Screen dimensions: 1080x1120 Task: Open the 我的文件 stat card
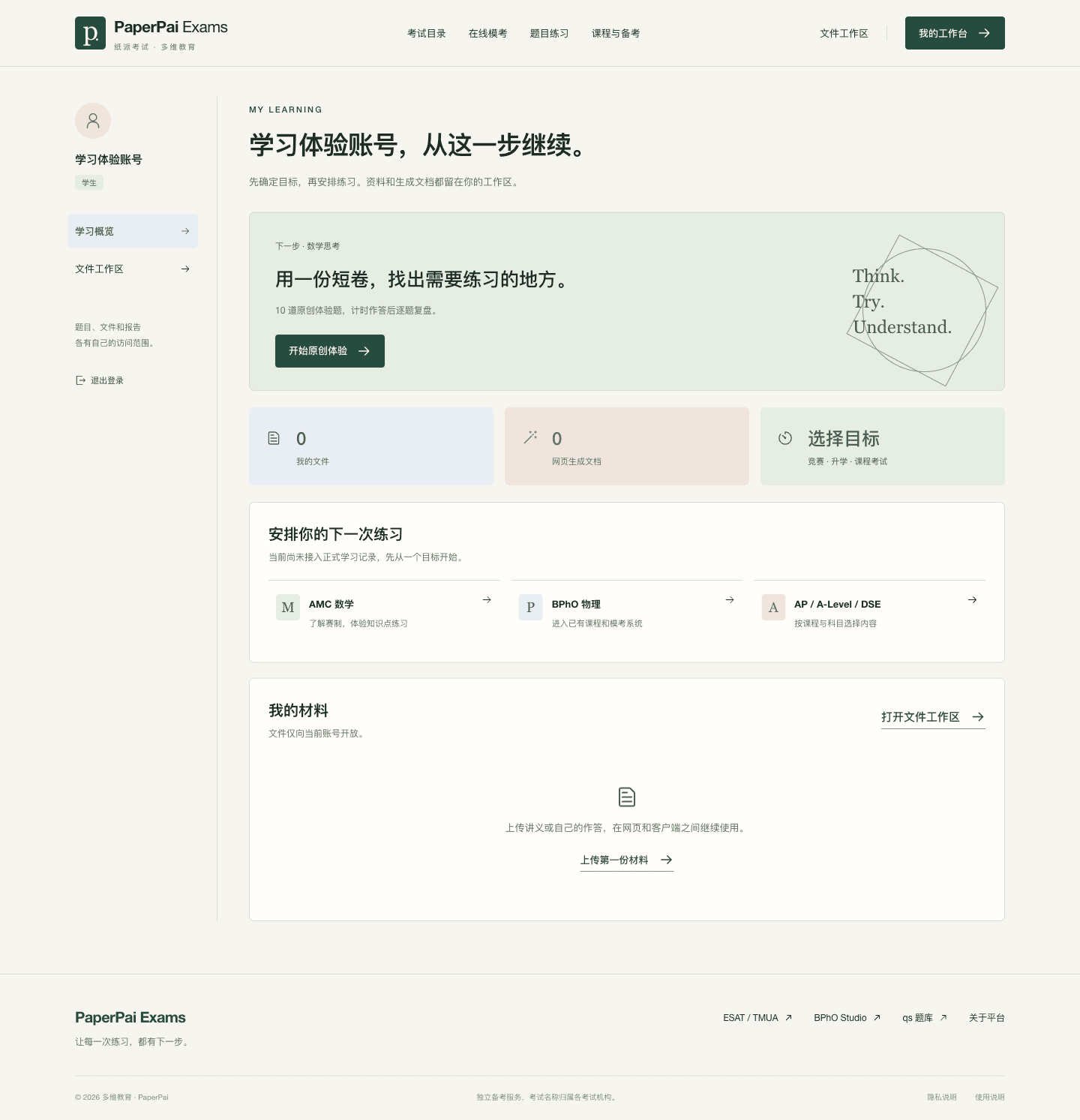pyautogui.click(x=371, y=446)
